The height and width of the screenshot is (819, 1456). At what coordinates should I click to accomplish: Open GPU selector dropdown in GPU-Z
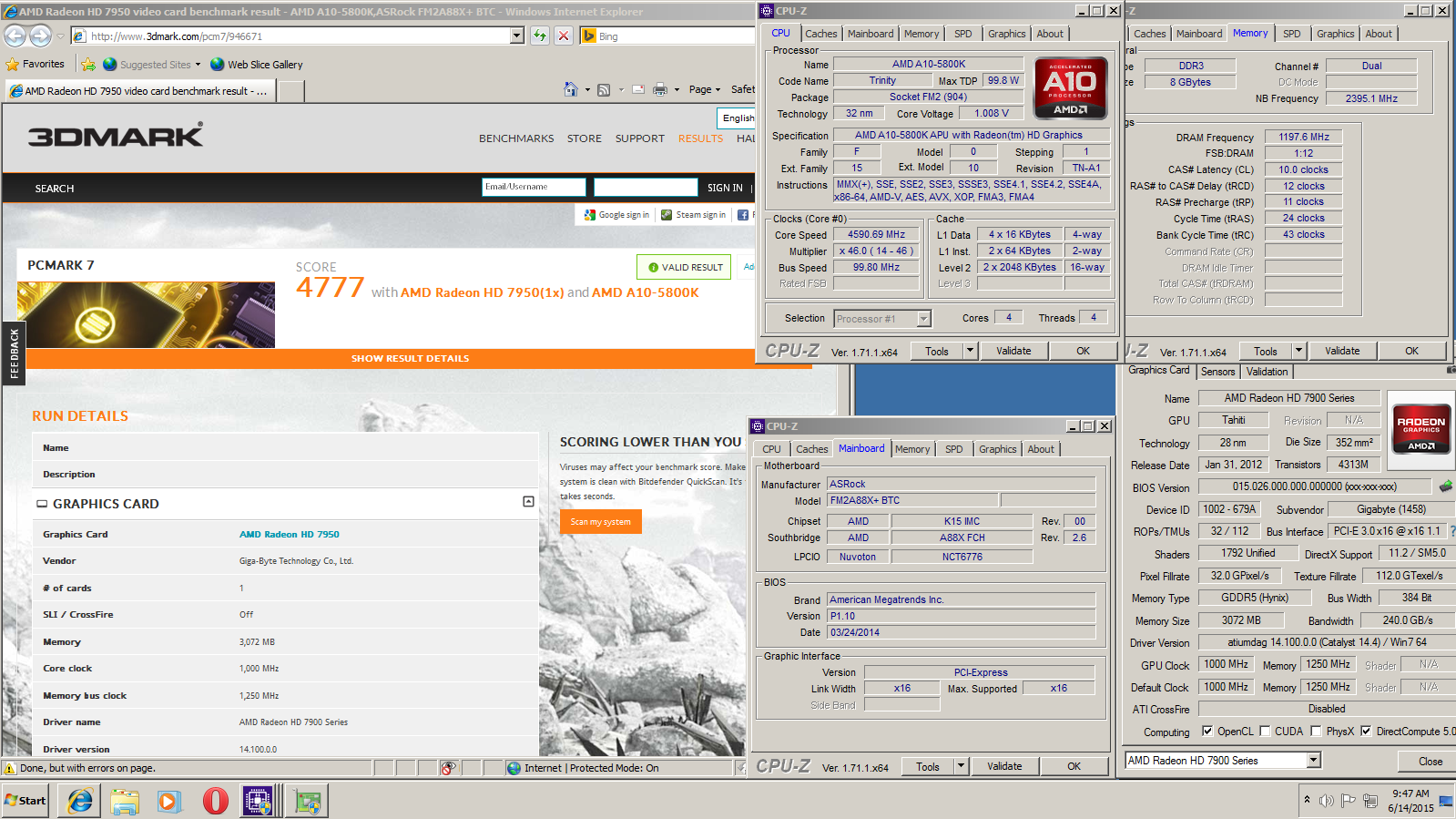coord(1313,760)
